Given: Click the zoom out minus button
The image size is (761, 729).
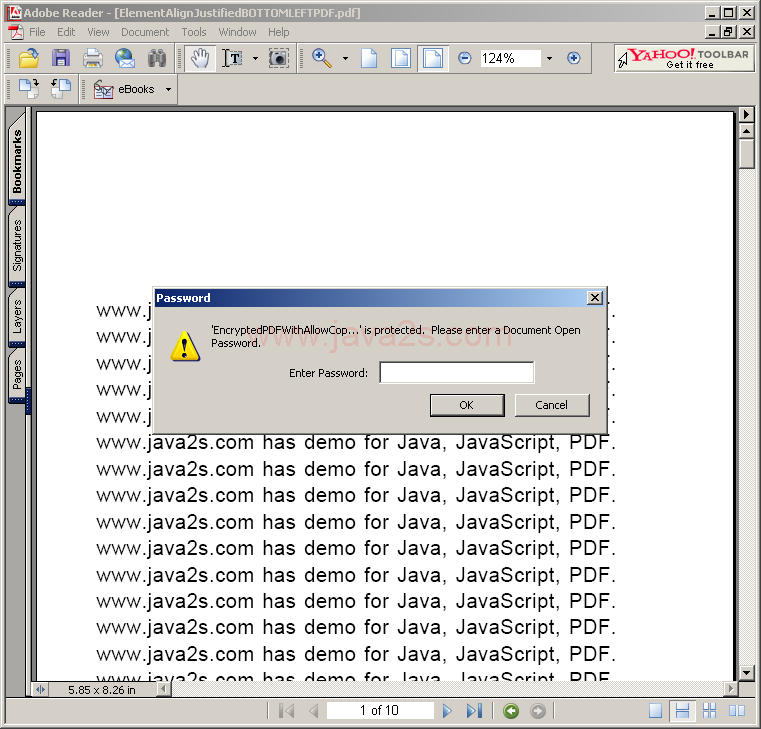Looking at the screenshot, I should [x=464, y=58].
